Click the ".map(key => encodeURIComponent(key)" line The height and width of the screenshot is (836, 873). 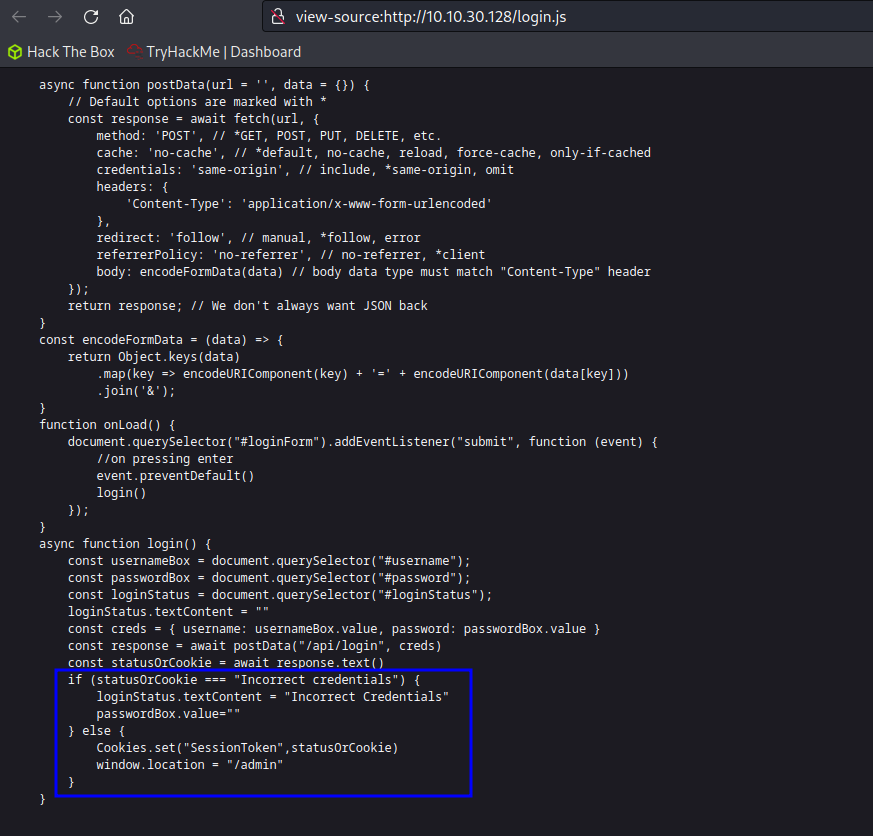(362, 373)
